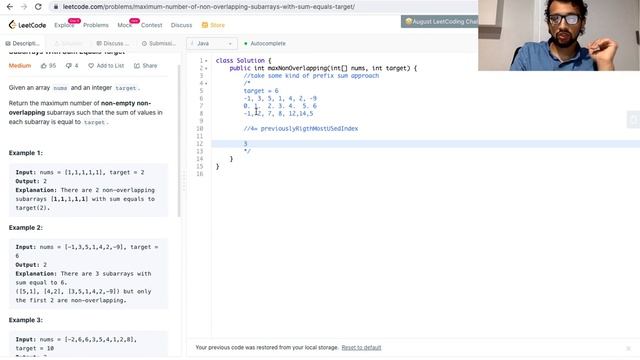
Task: Go back using the browser back arrow
Action: [10, 7]
